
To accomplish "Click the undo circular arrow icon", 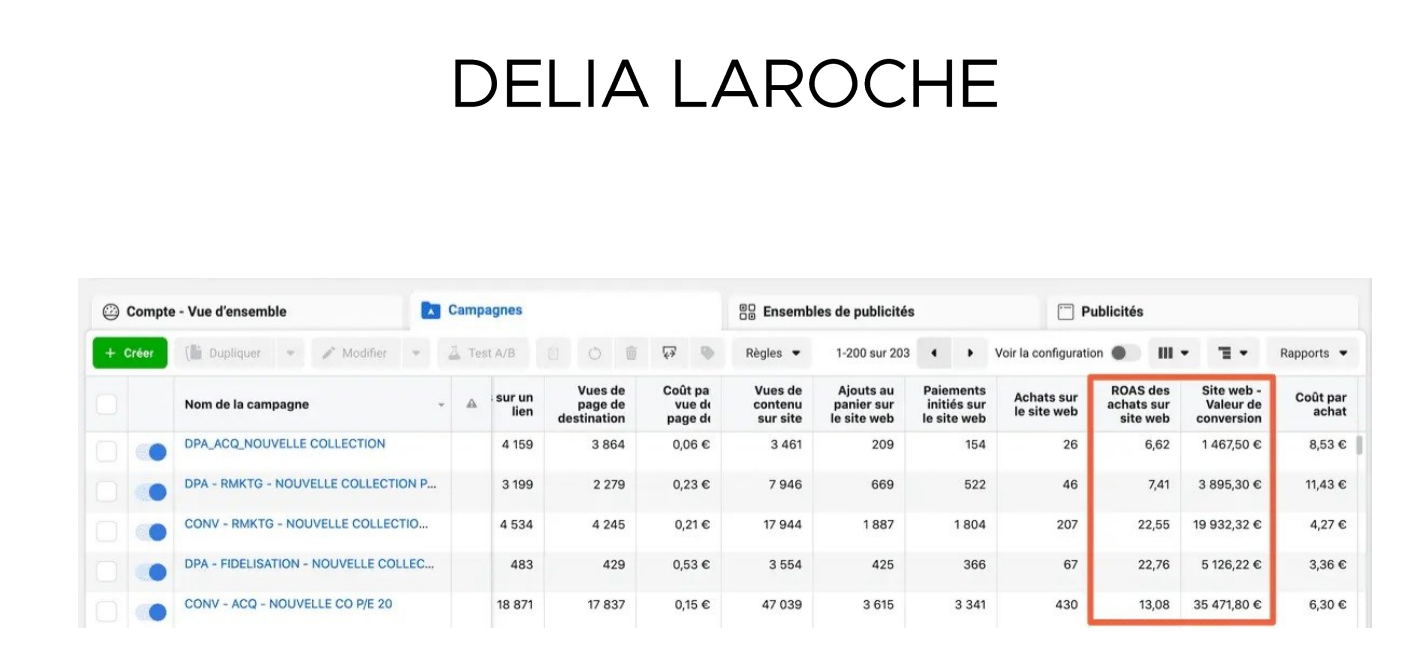I will (x=594, y=353).
